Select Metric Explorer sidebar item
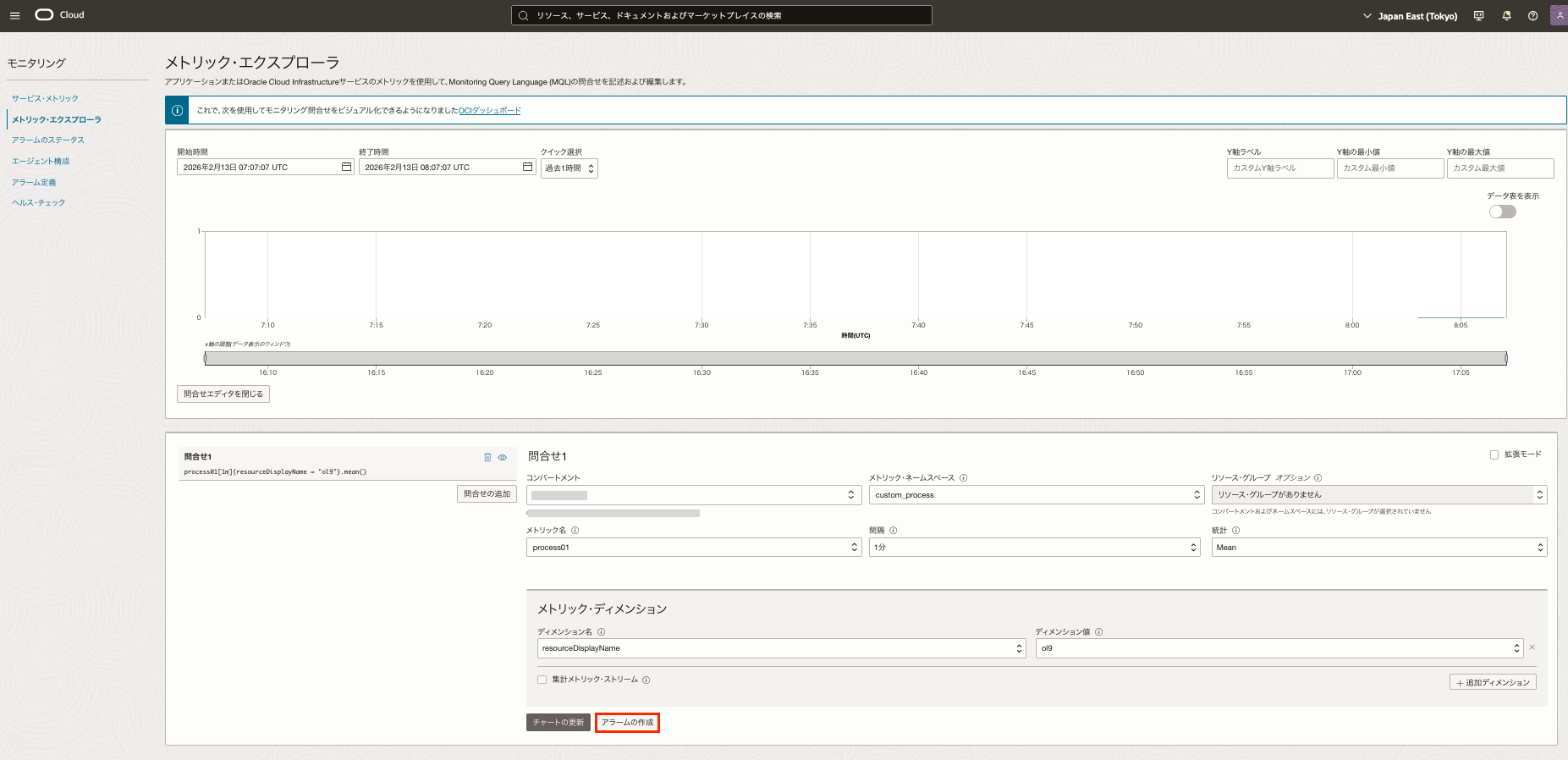 pos(57,120)
